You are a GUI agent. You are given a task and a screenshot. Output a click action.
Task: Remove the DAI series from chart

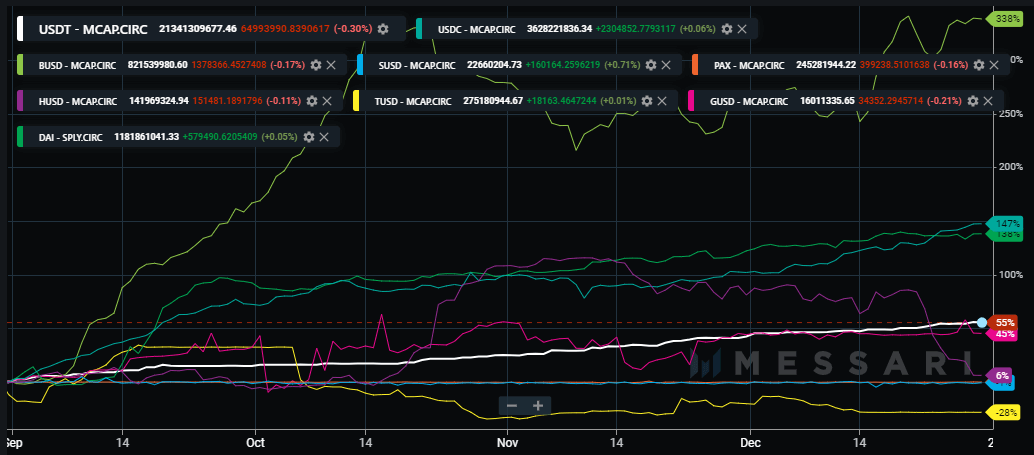(x=326, y=136)
